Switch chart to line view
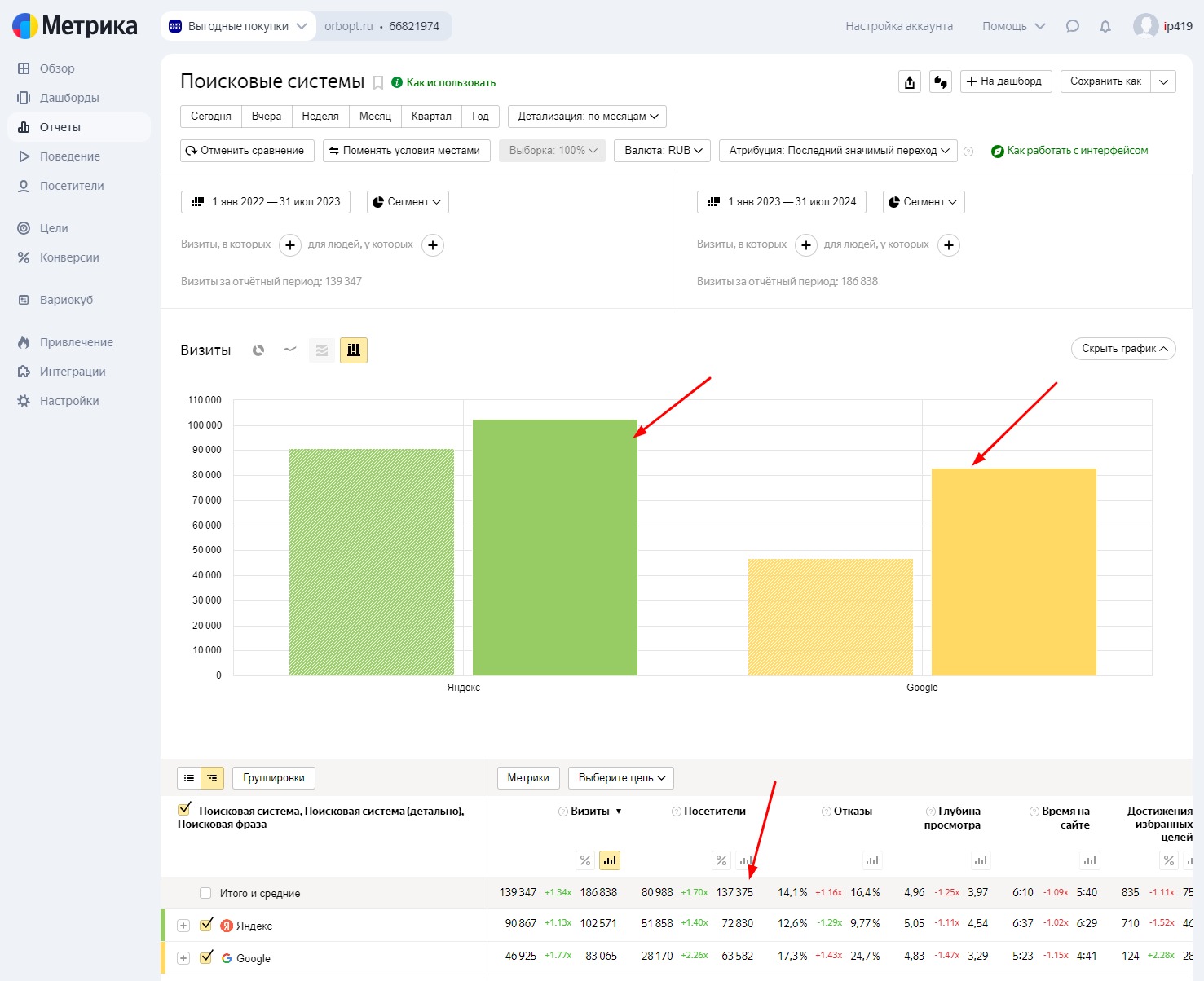The width and height of the screenshot is (1204, 981). pos(290,350)
